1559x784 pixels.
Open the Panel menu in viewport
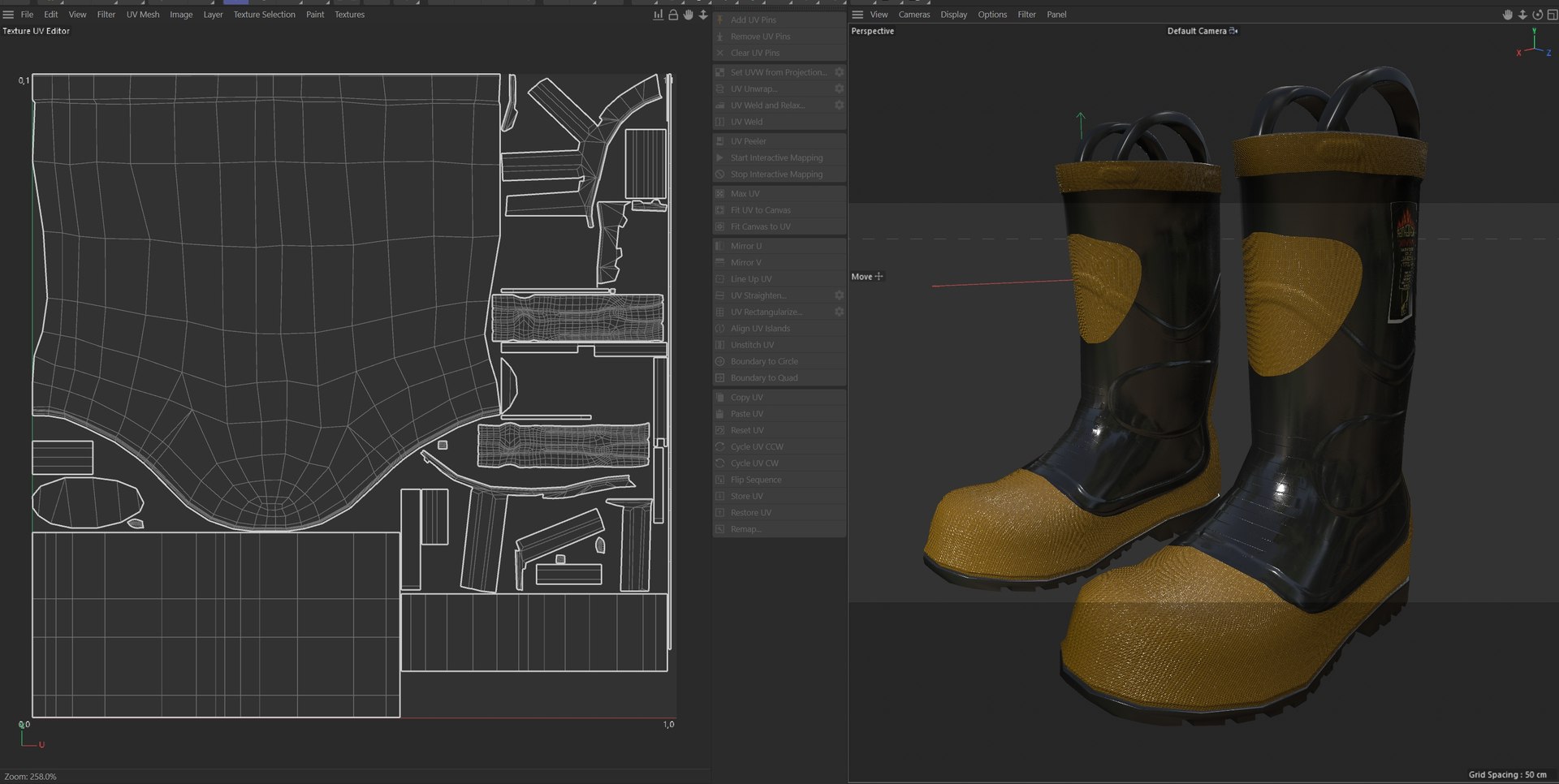click(1056, 15)
